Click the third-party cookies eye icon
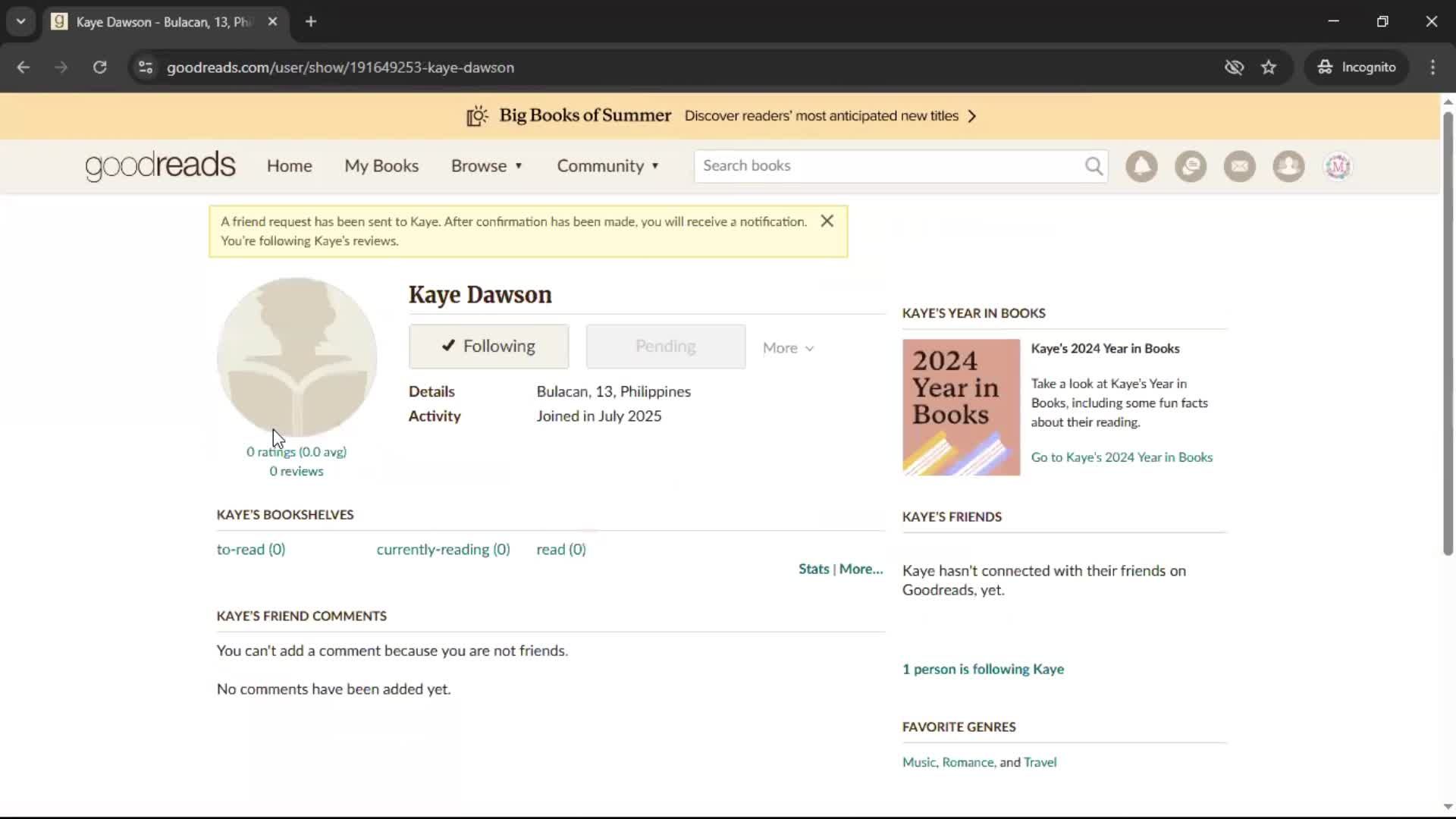 [1234, 67]
